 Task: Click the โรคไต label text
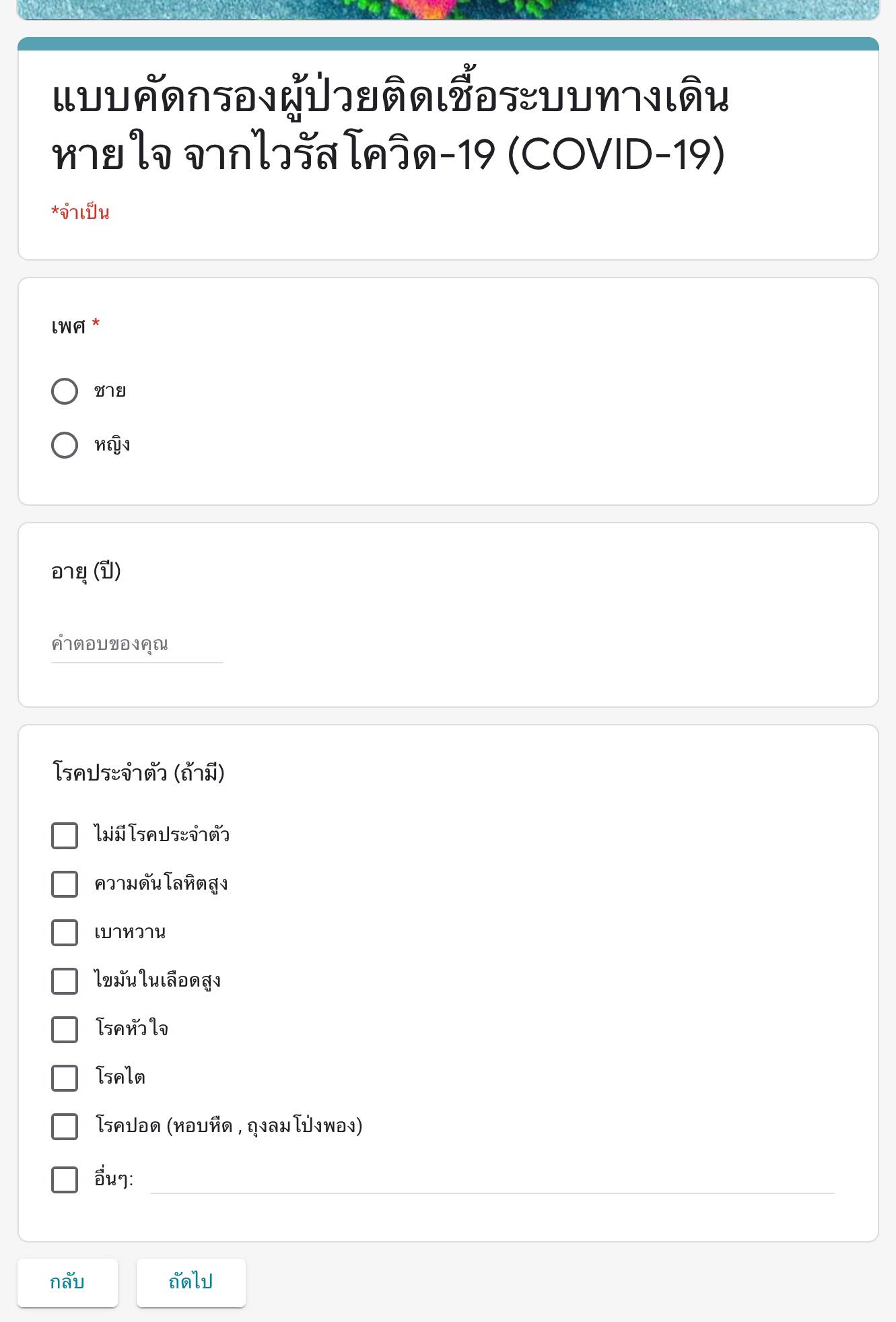point(120,1078)
